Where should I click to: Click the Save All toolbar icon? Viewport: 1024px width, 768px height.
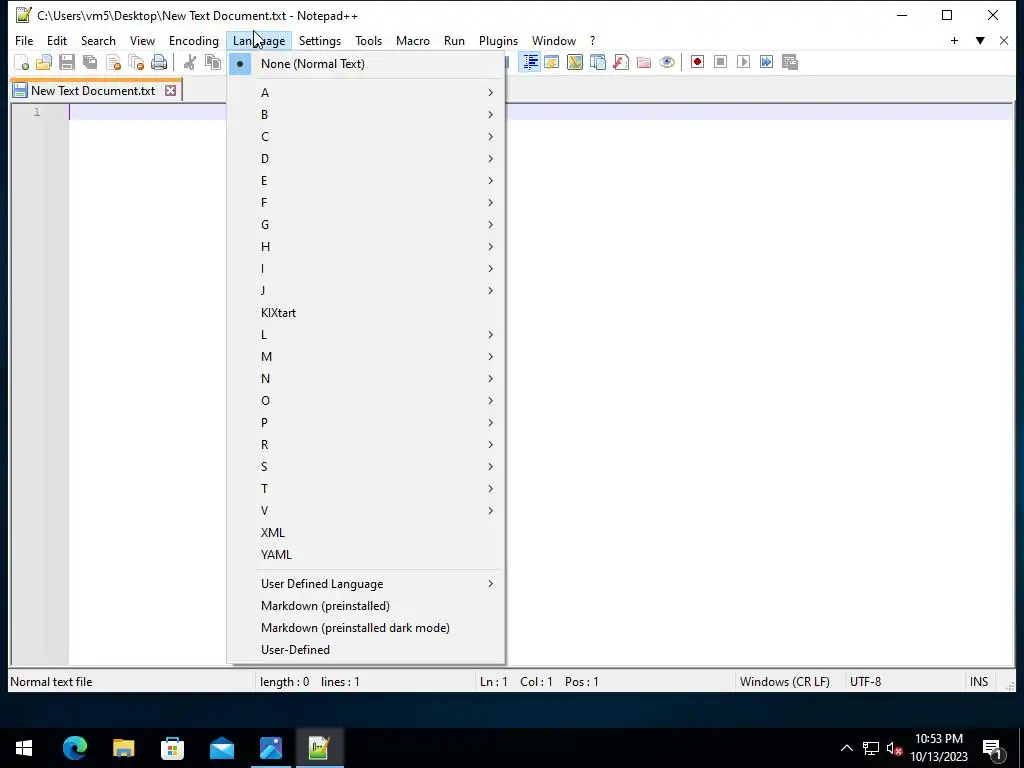pyautogui.click(x=89, y=63)
